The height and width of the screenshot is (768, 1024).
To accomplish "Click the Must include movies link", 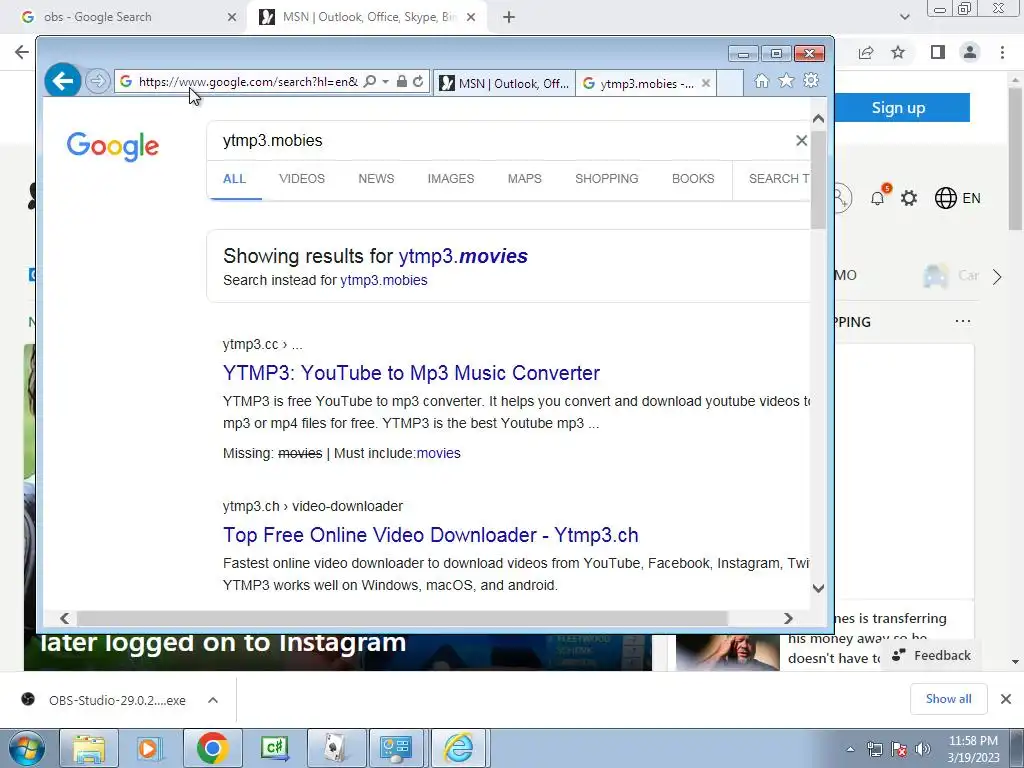I will [438, 453].
